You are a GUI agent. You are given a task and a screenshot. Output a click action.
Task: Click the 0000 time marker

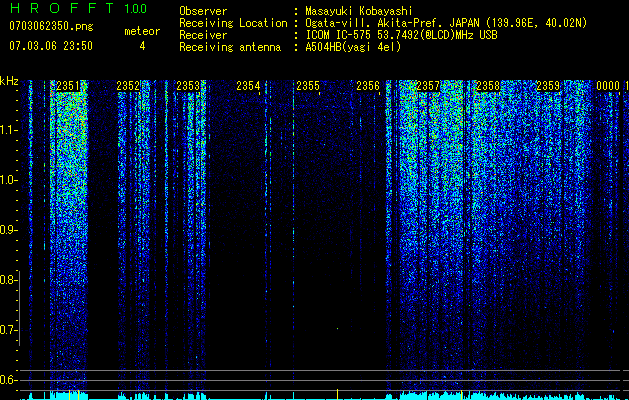[x=608, y=86]
